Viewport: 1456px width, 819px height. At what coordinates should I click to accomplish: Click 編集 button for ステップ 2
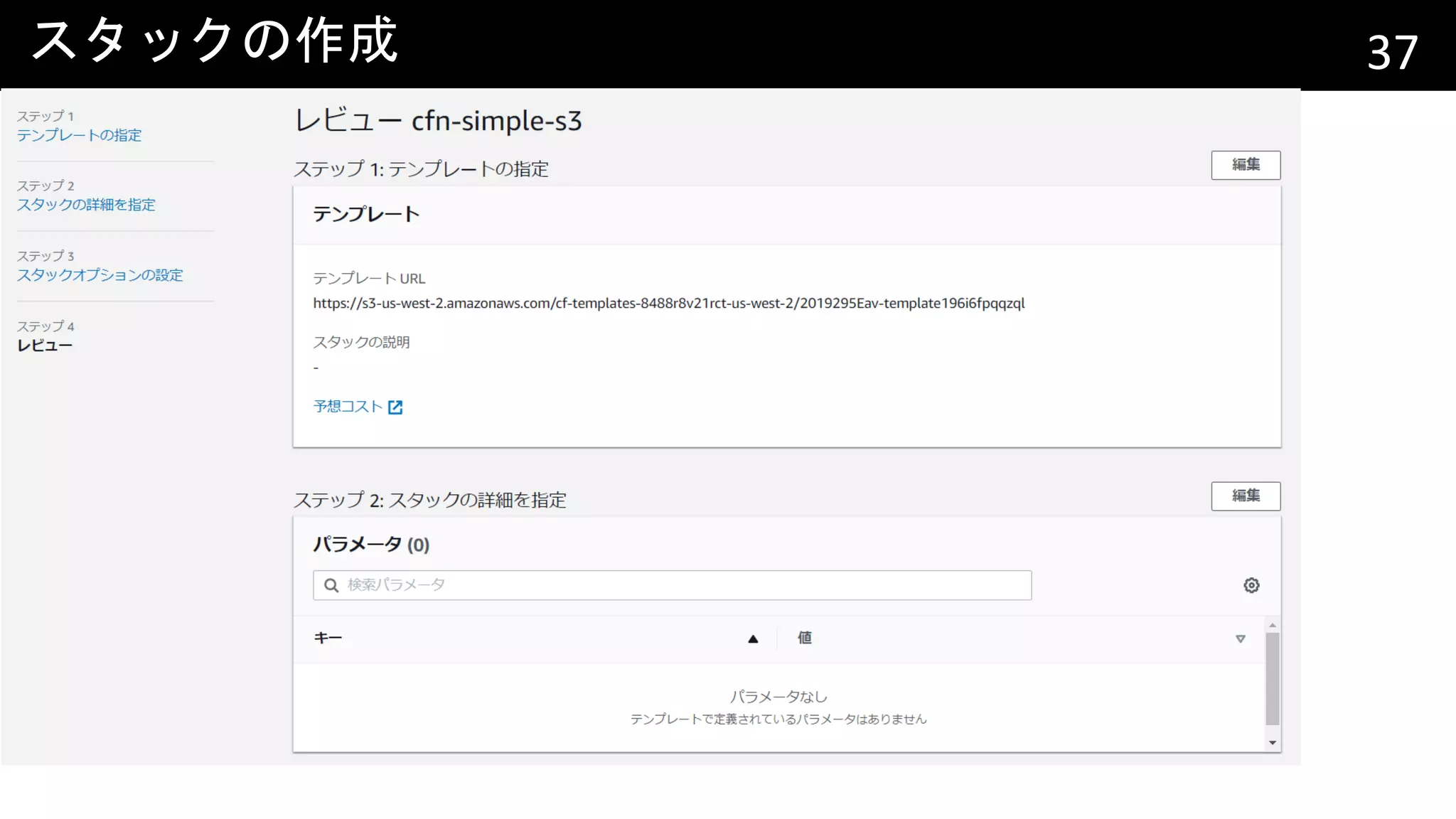pyautogui.click(x=1246, y=496)
